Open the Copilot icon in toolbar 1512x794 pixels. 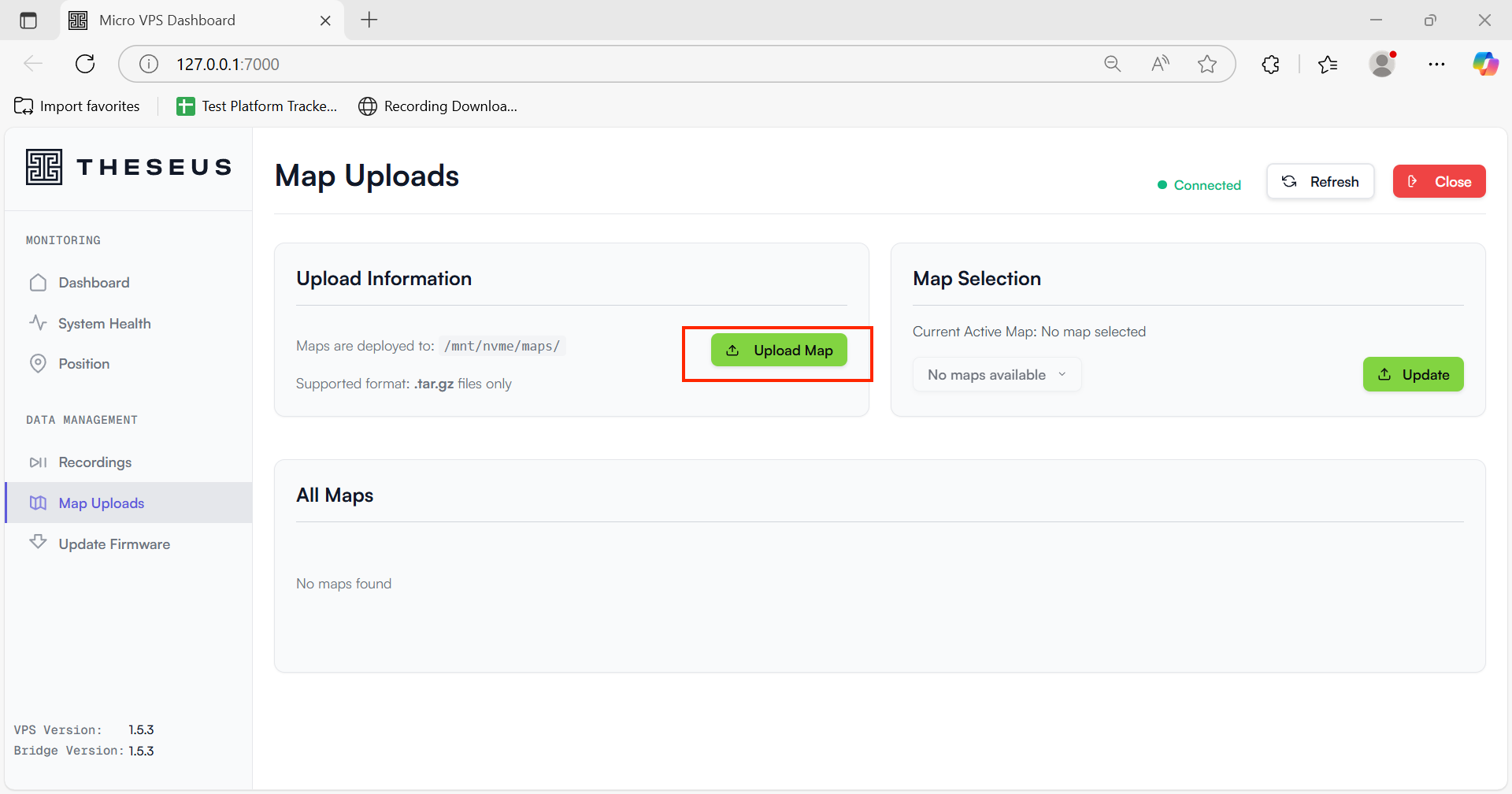click(1485, 64)
